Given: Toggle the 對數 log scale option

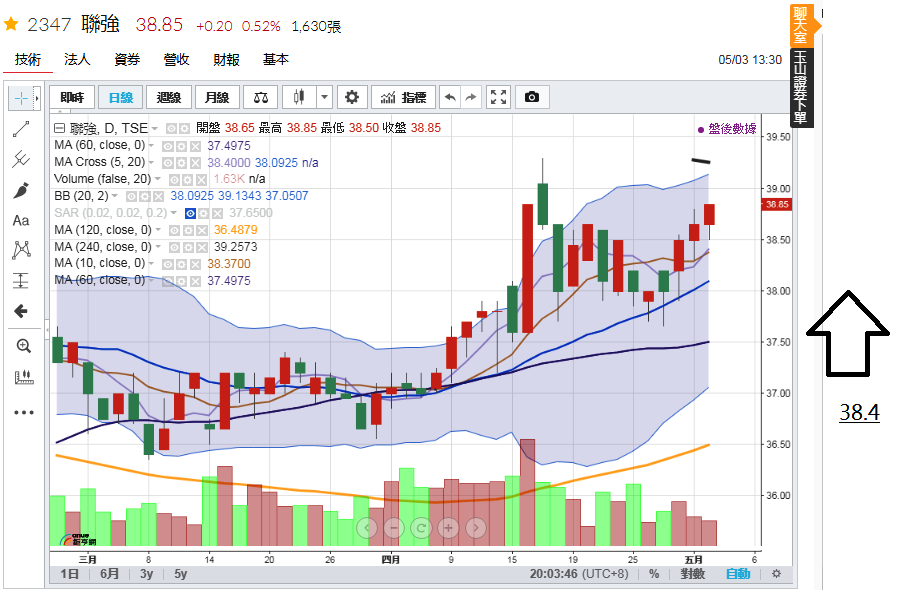Looking at the screenshot, I should 693,574.
